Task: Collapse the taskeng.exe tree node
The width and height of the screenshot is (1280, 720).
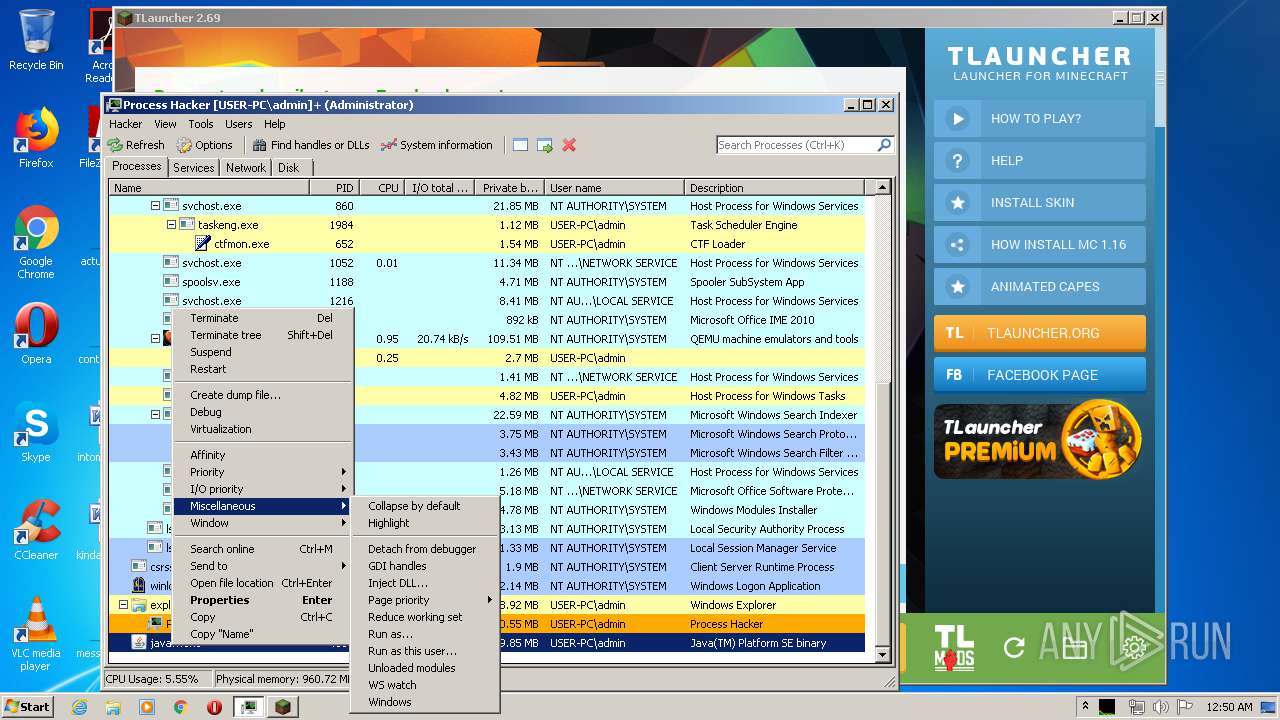Action: click(x=171, y=225)
